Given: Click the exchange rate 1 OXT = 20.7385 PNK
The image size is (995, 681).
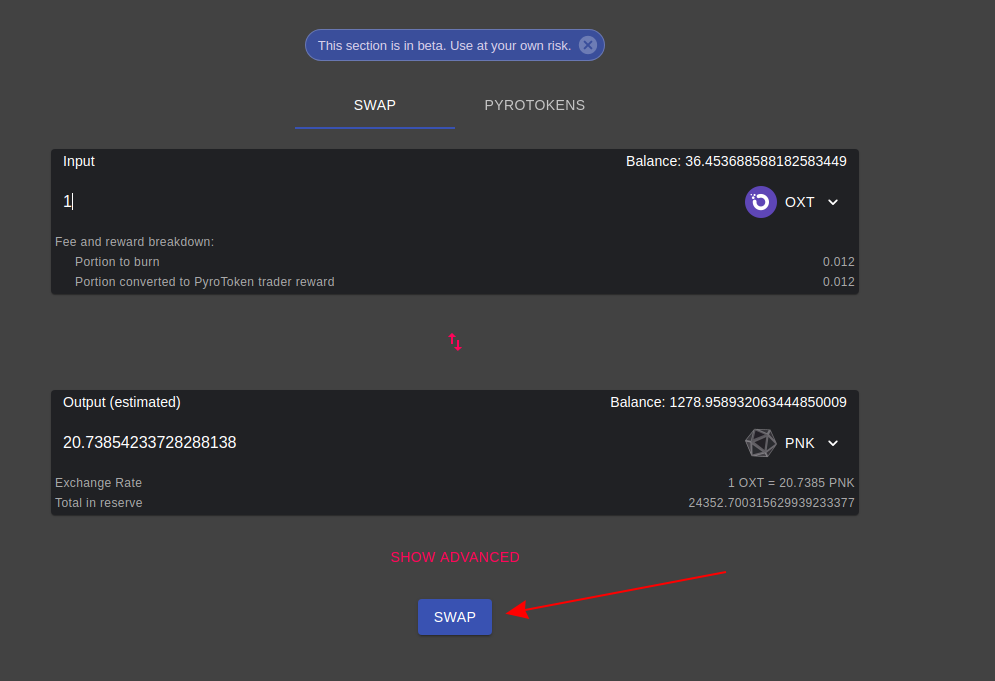Looking at the screenshot, I should [791, 483].
